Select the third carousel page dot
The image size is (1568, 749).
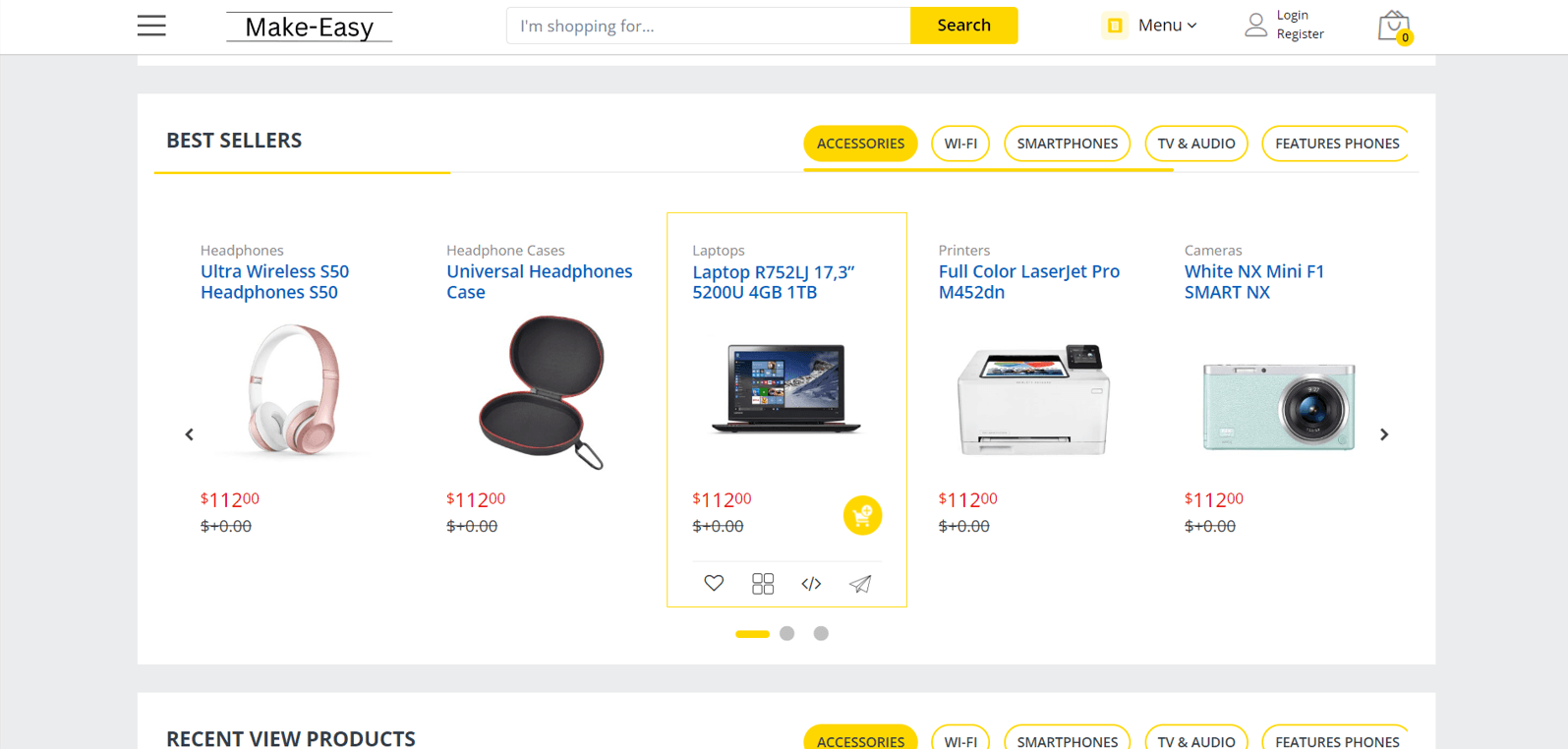coord(821,634)
